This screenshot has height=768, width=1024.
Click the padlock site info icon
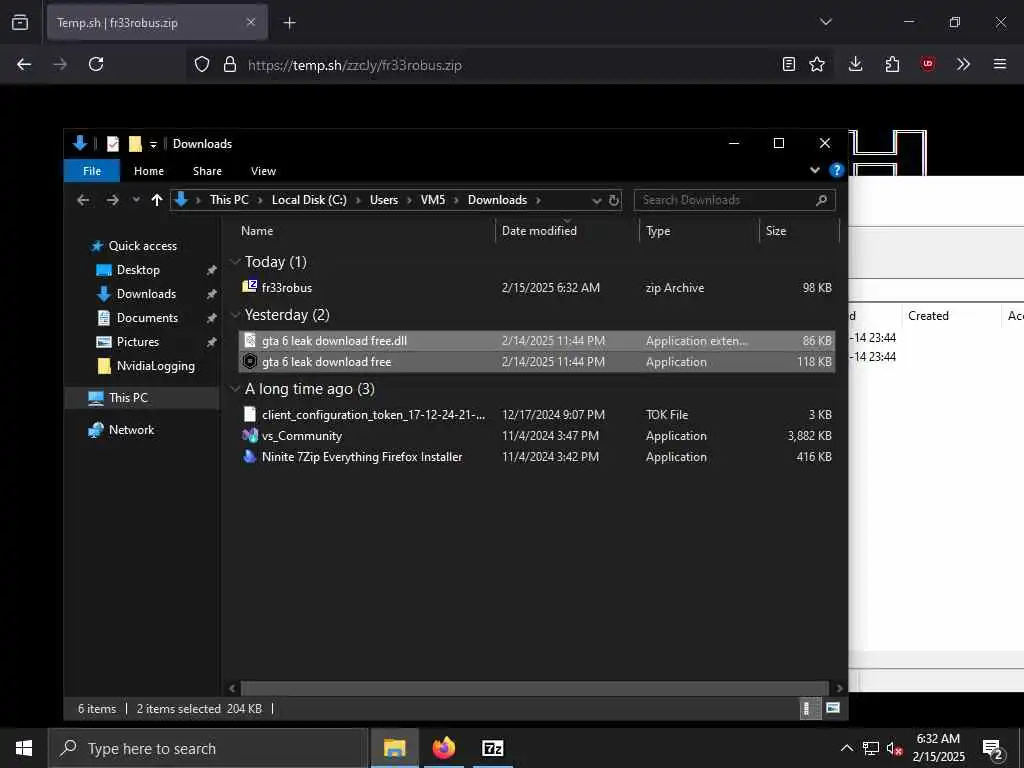[230, 64]
